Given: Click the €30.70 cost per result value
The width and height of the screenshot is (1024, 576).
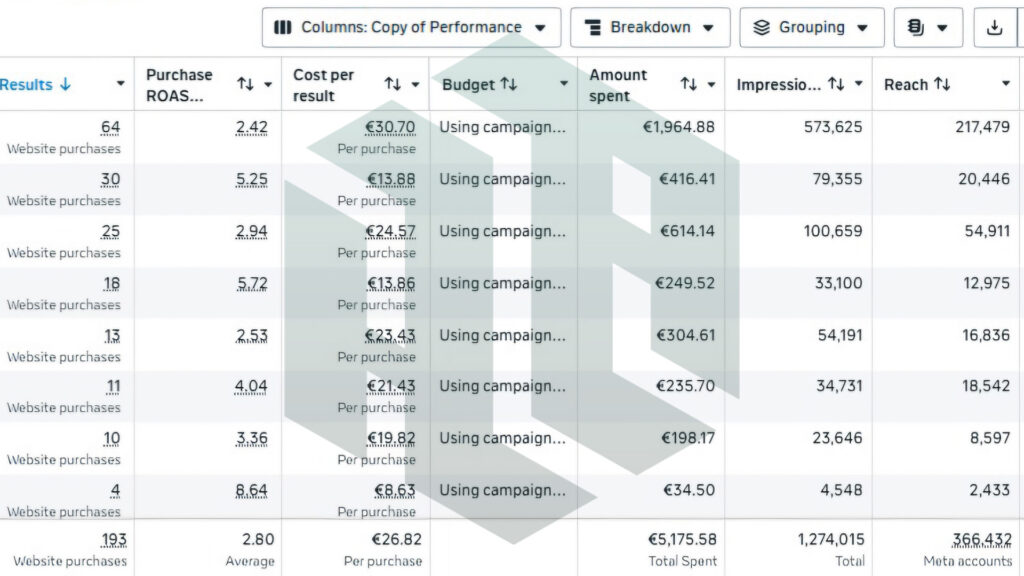Looking at the screenshot, I should point(390,127).
